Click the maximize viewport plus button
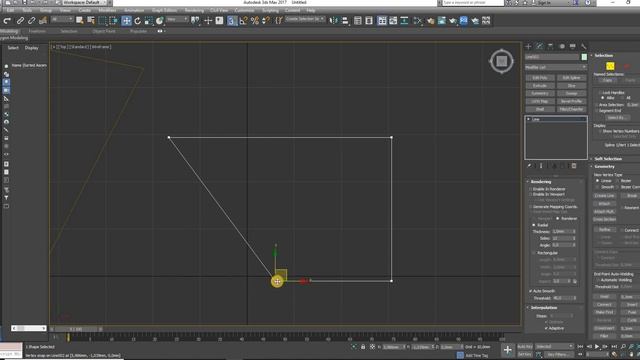The width and height of the screenshot is (640, 360). (508, 350)
